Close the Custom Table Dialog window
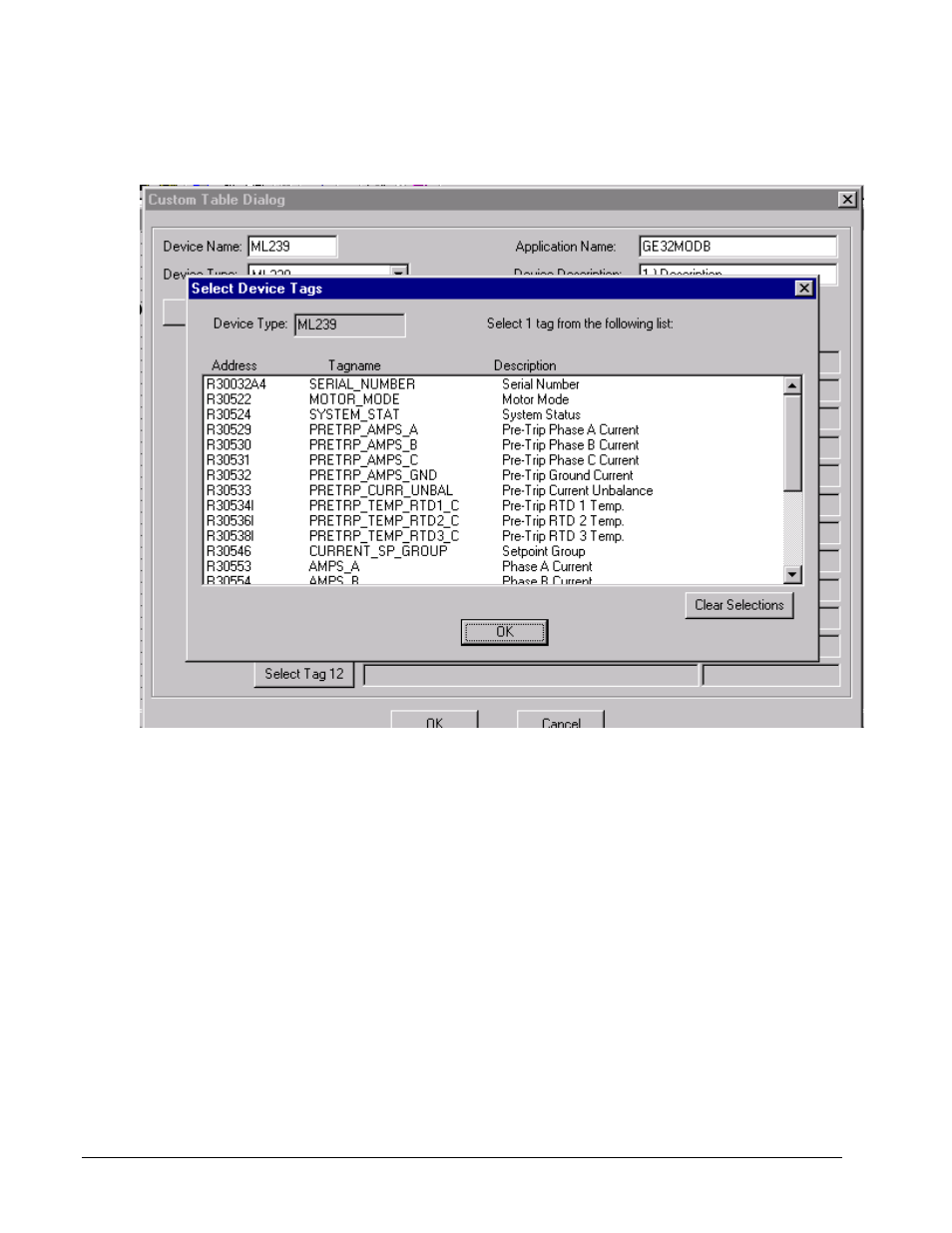952x1233 pixels. [x=847, y=200]
